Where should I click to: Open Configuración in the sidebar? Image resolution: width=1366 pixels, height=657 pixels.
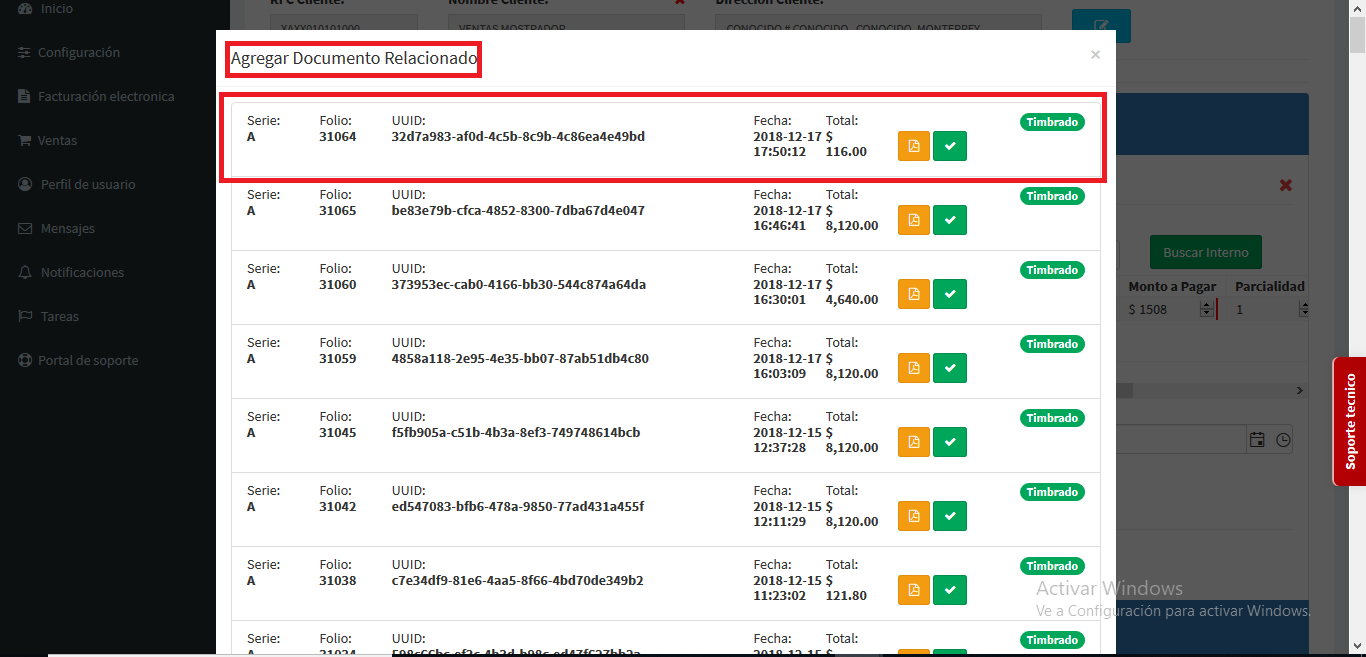[x=78, y=52]
